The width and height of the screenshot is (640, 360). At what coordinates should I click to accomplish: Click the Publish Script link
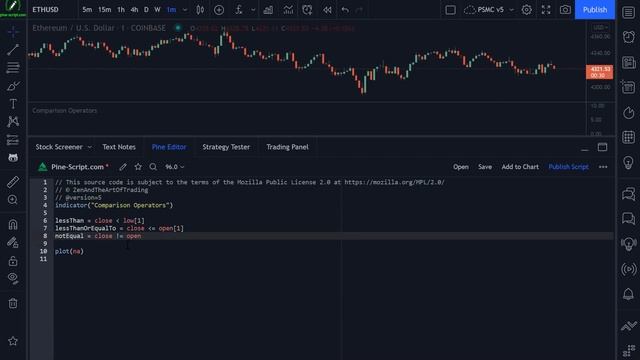click(x=568, y=167)
